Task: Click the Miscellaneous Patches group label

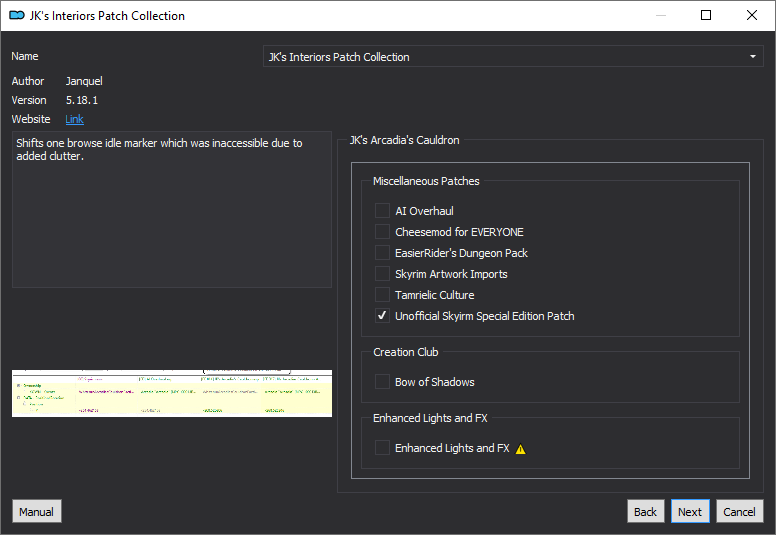Action: [x=426, y=181]
